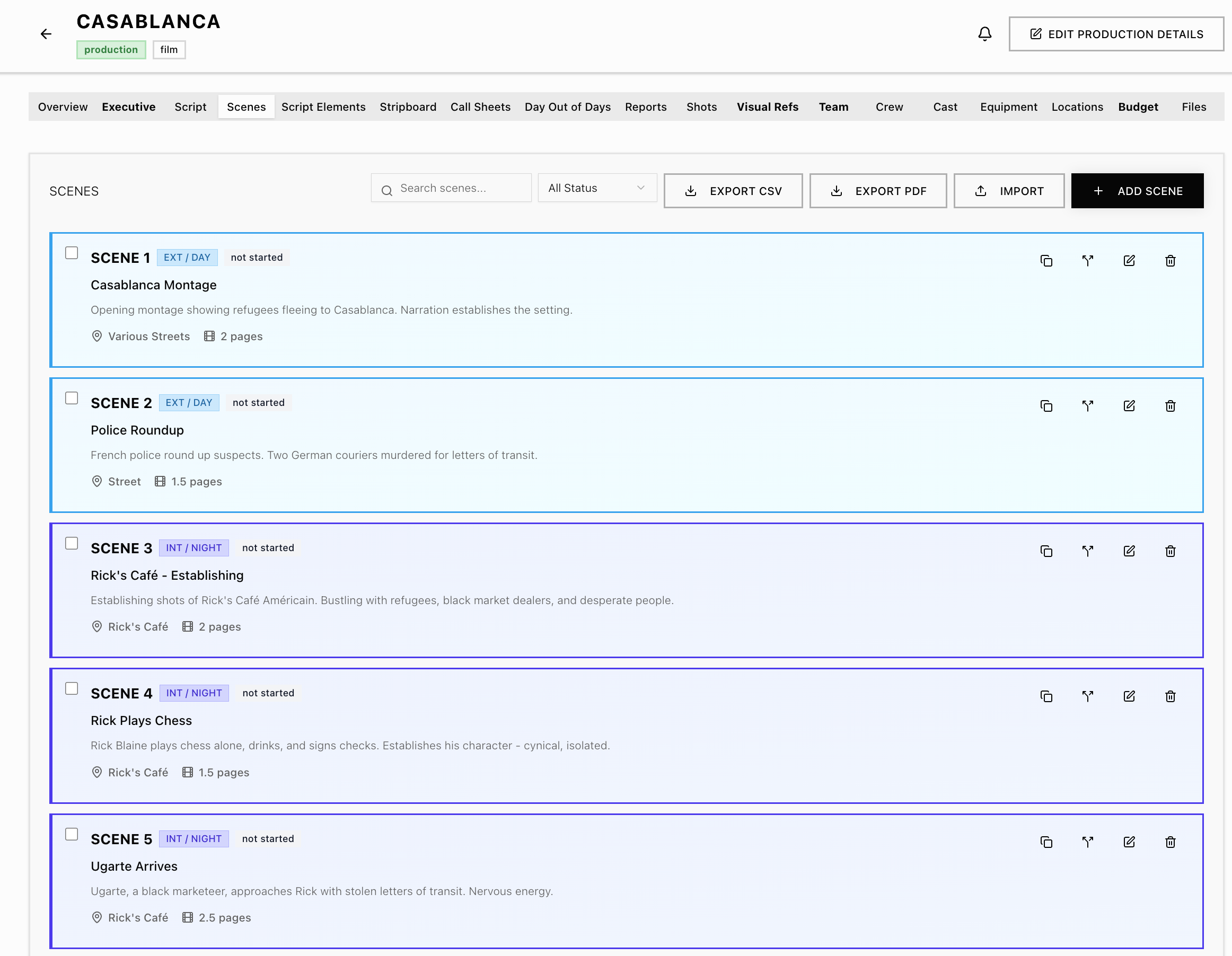Edit Scene 5 with the pencil icon
1232x956 pixels.
(1129, 842)
